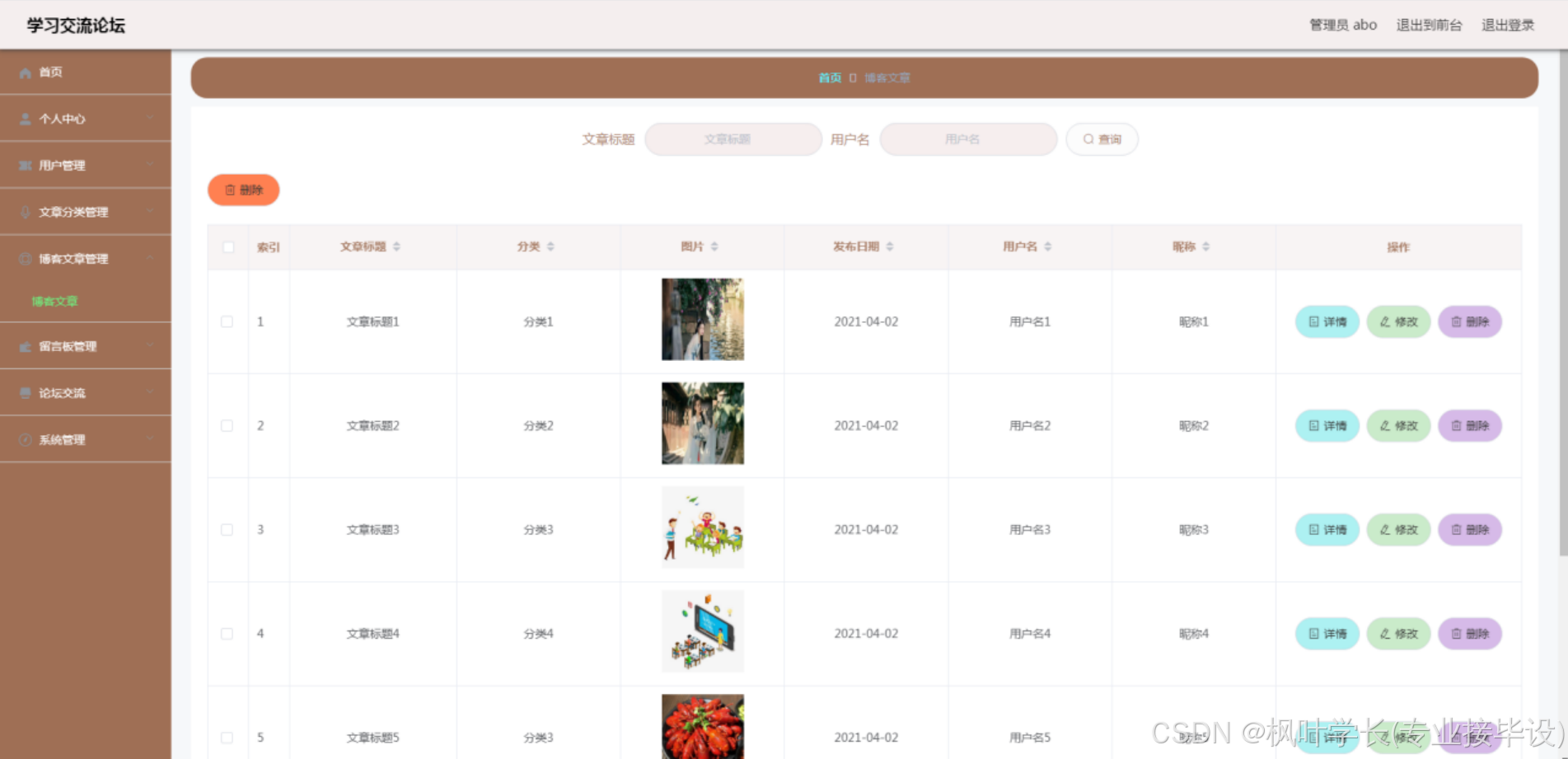Click 修改 for row 文章标题1
Screen dimensions: 1568x759
[x=1399, y=322]
